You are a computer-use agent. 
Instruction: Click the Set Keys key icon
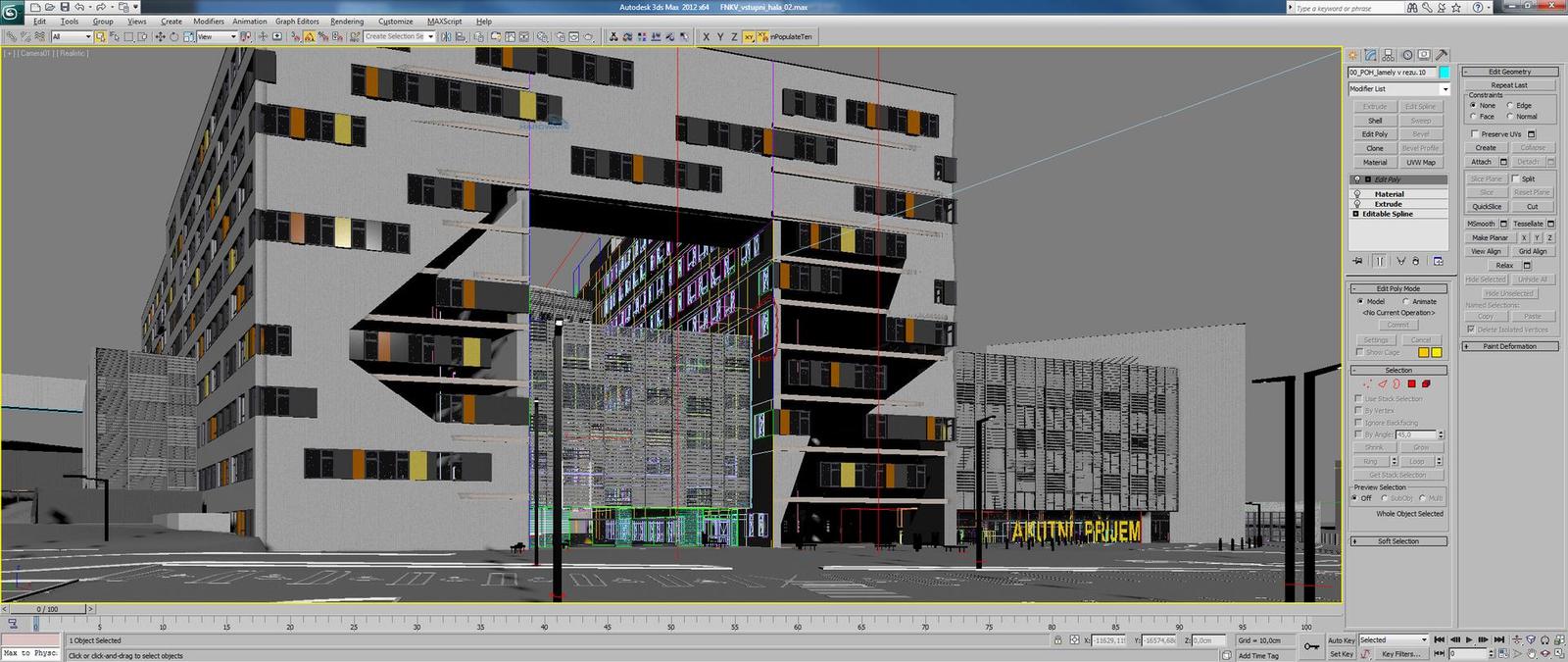tap(1311, 646)
